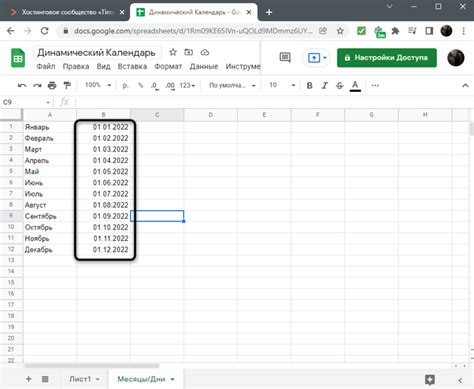The height and width of the screenshot is (389, 474).
Task: Open the all sheets list icon
Action: click(x=45, y=379)
